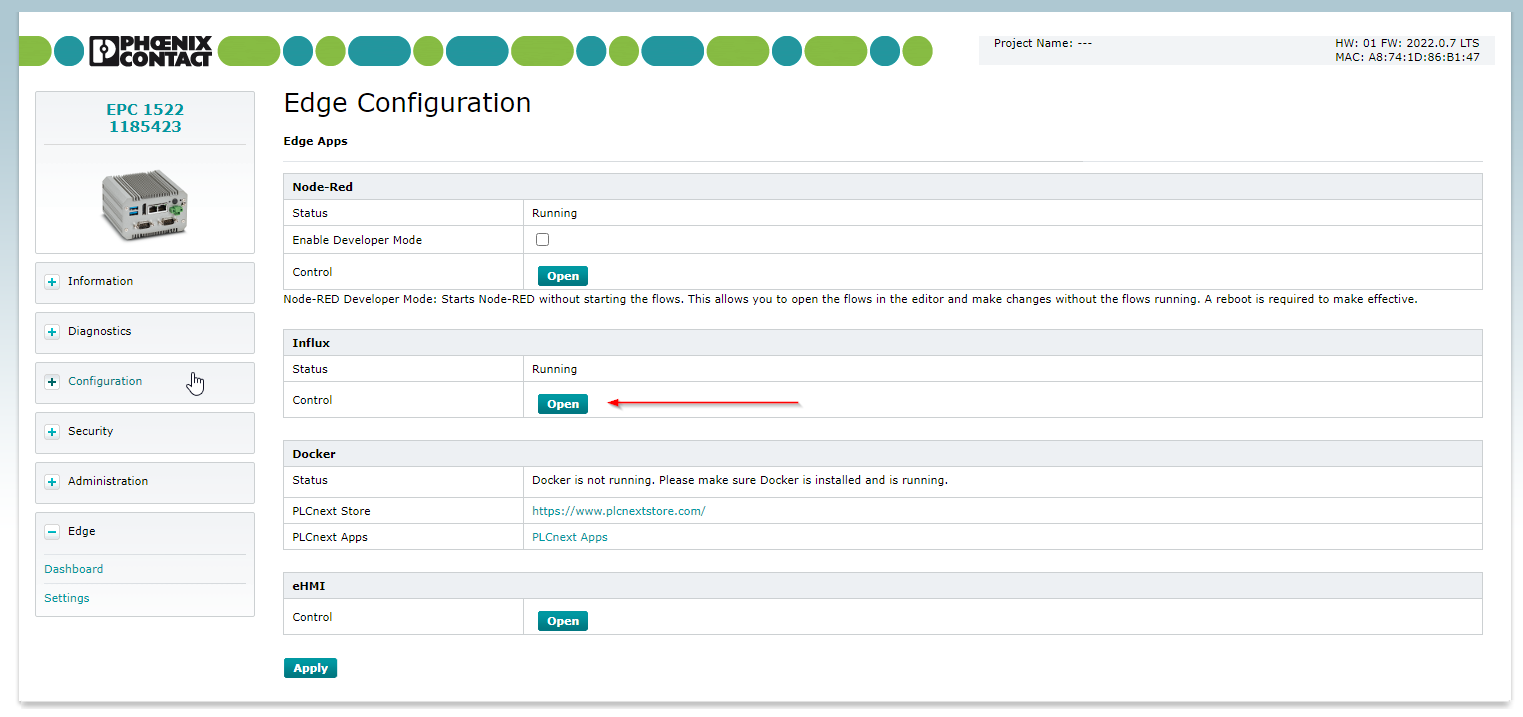Collapse the Edge section minus icon
Screen dimensions: 1523x717
52,532
